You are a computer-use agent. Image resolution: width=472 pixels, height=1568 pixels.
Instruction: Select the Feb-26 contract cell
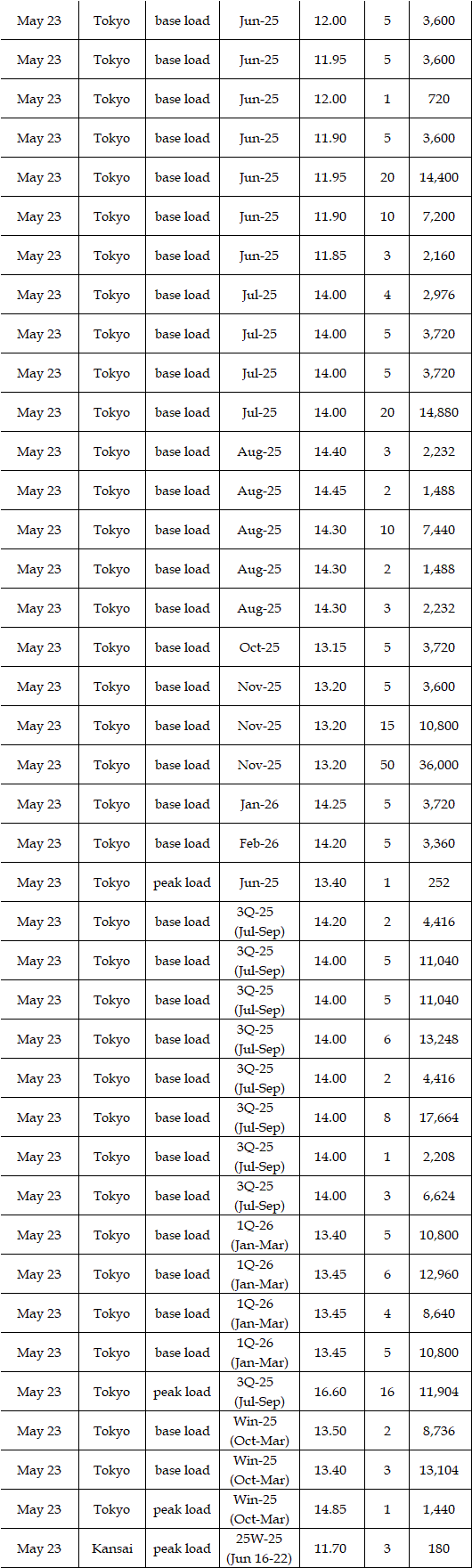tap(258, 843)
